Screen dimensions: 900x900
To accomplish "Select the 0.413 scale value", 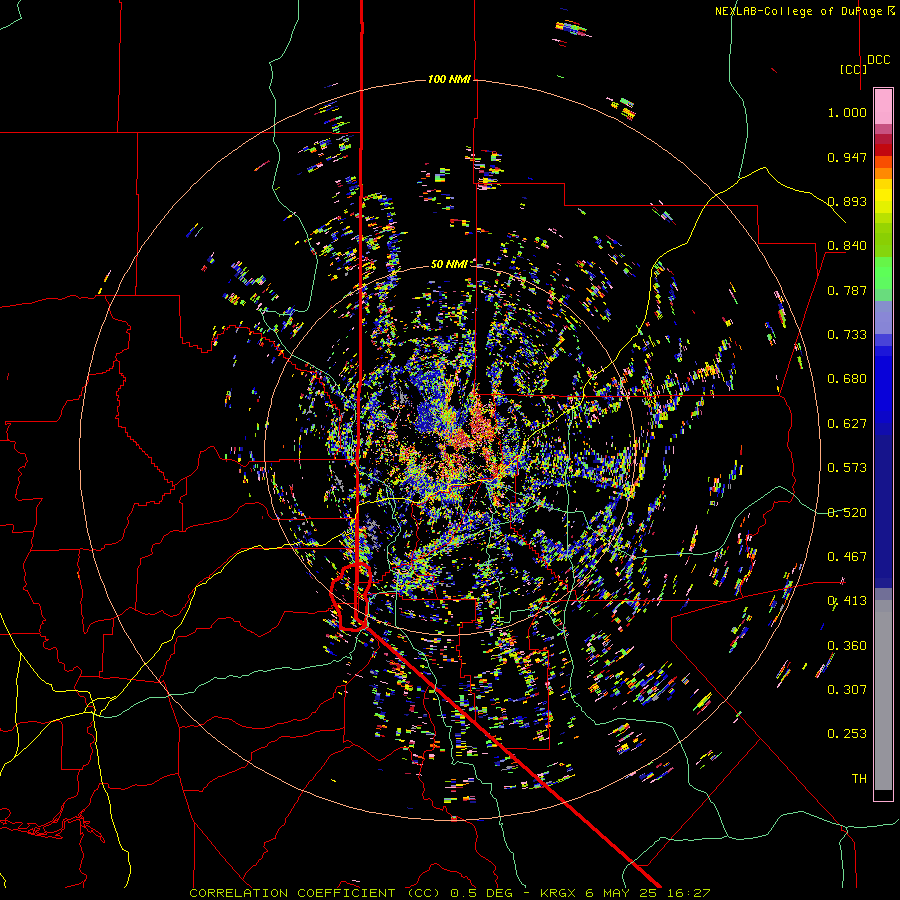I will [847, 601].
